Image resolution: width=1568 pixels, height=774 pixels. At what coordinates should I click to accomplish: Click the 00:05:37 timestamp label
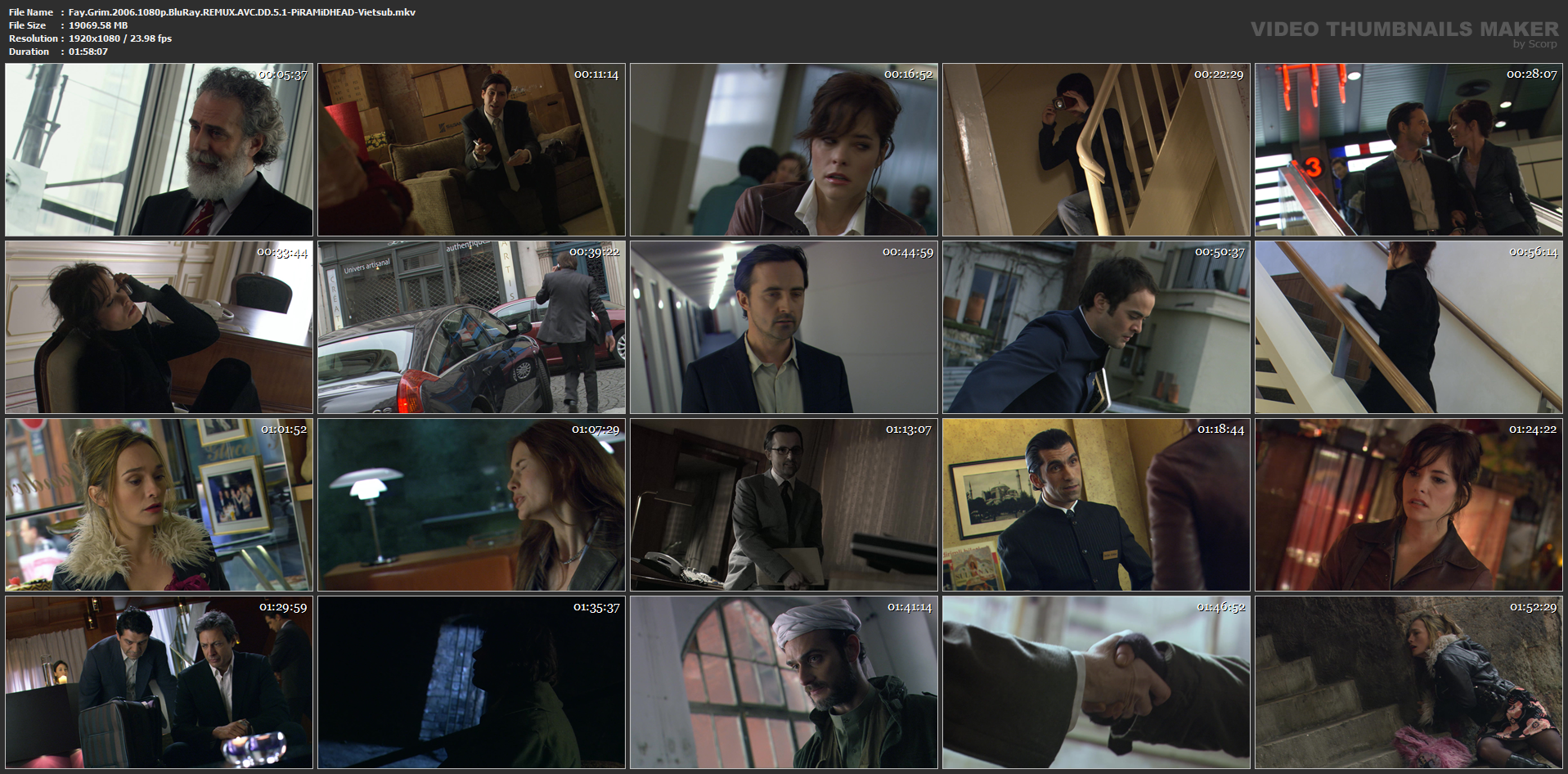(283, 74)
